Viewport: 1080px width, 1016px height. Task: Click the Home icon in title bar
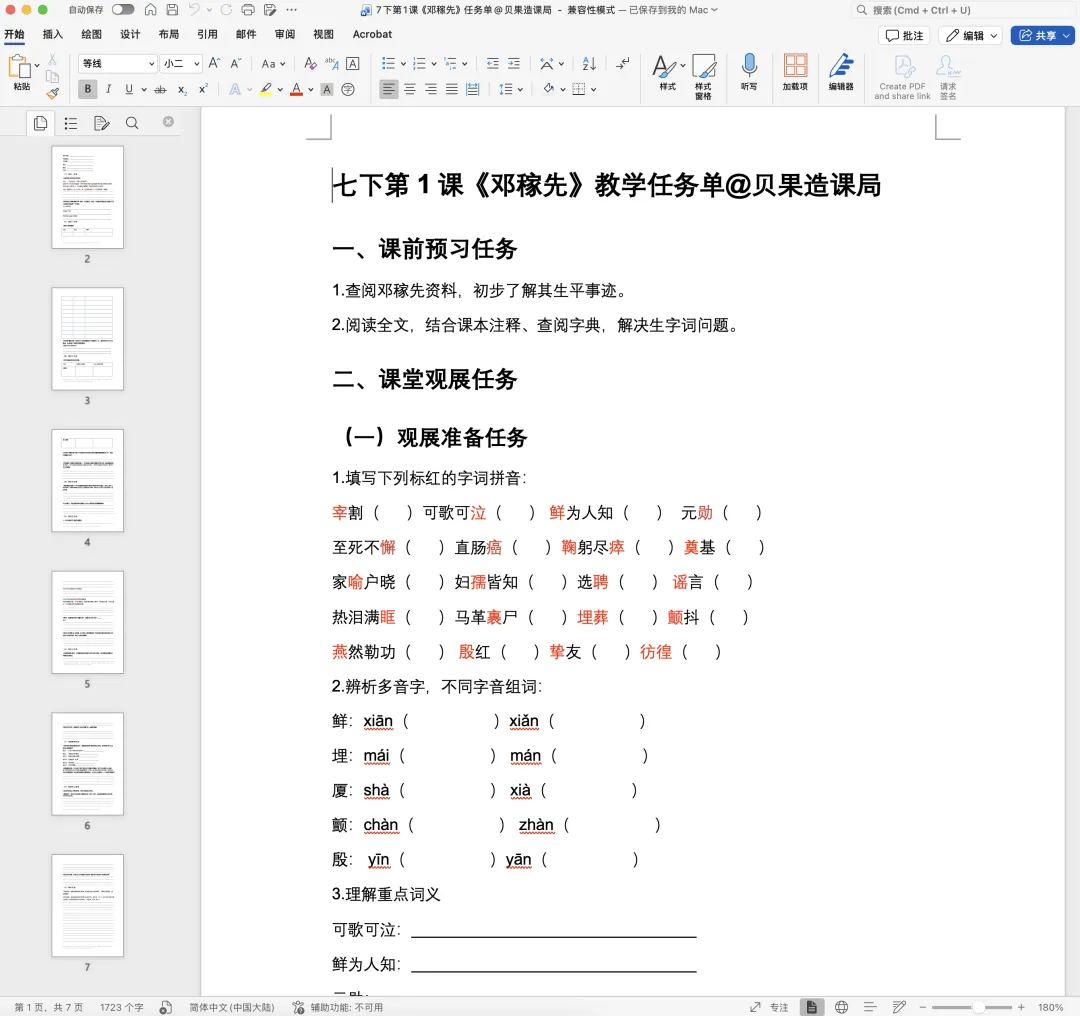pos(150,10)
